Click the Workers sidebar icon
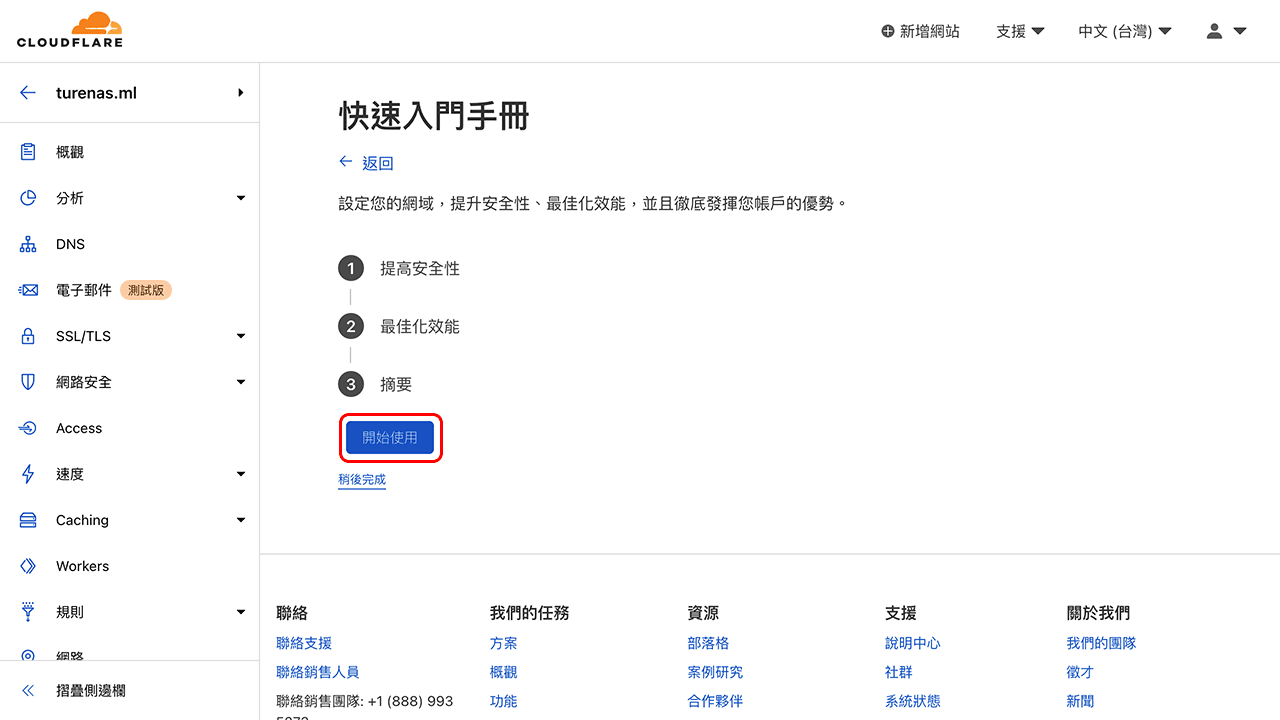 (x=28, y=565)
